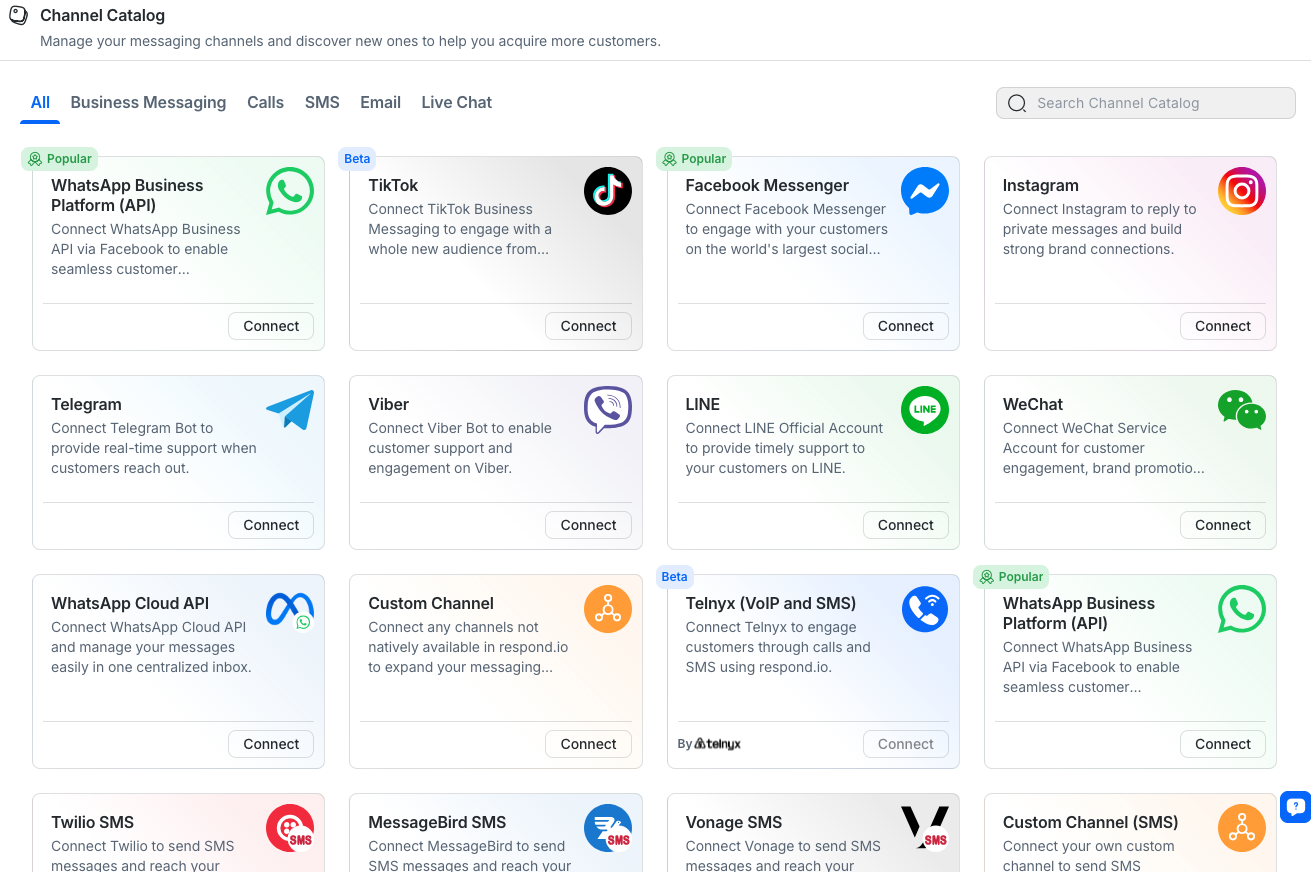Screen dimensions: 1311x872
Task: Click the WhatsApp Business Platform icon
Action: 289,191
